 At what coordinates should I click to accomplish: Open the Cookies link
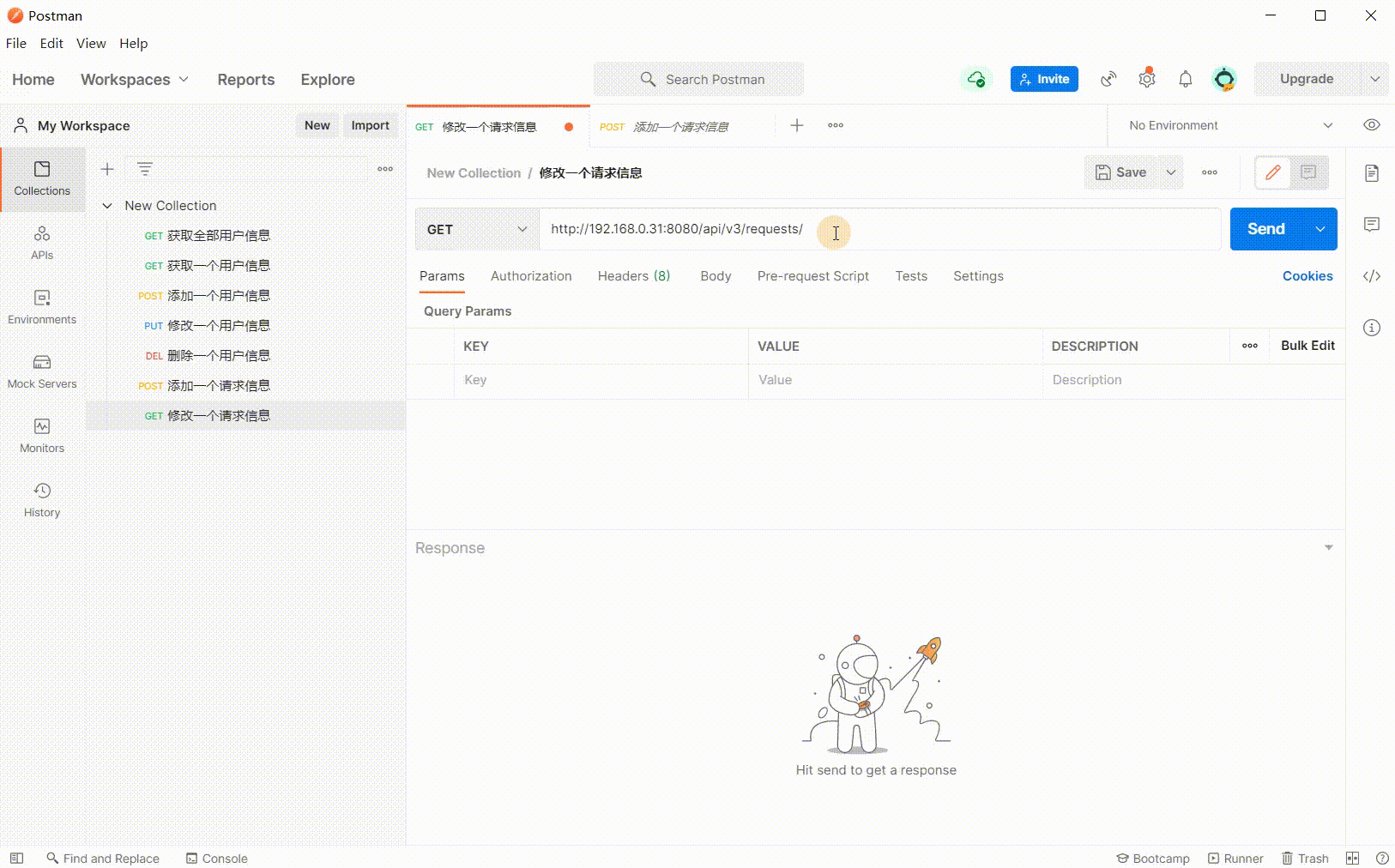(x=1307, y=276)
